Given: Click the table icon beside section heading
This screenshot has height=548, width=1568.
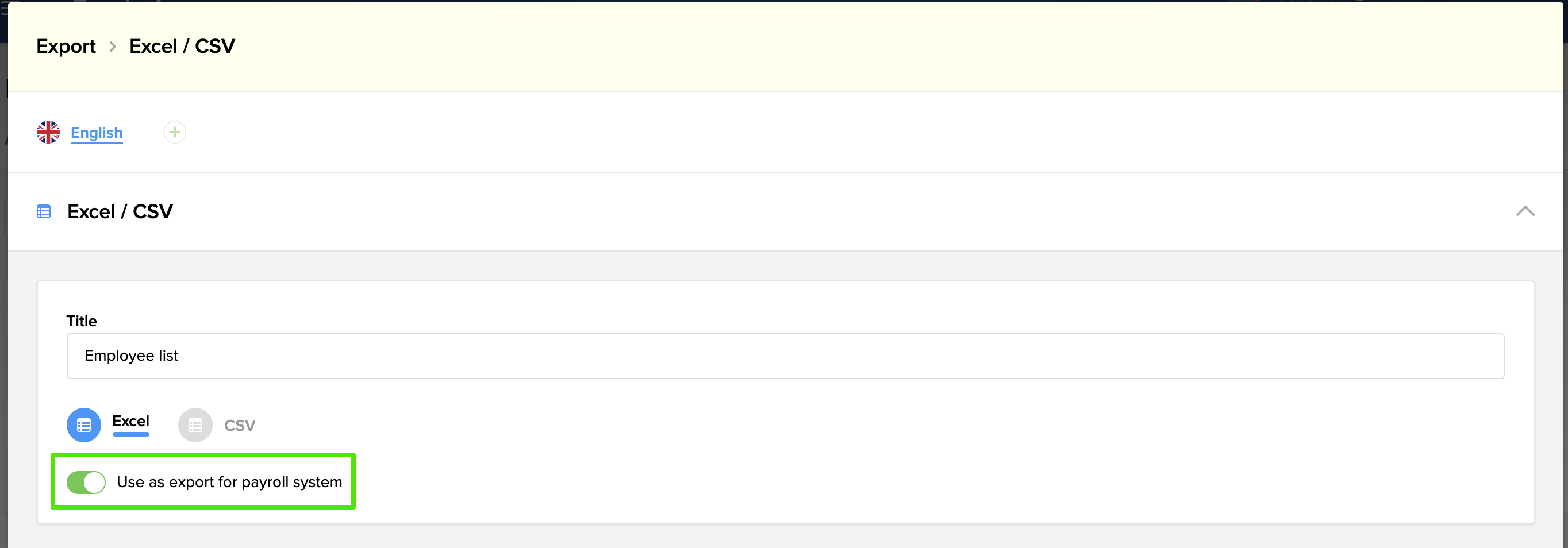Looking at the screenshot, I should click(x=44, y=211).
